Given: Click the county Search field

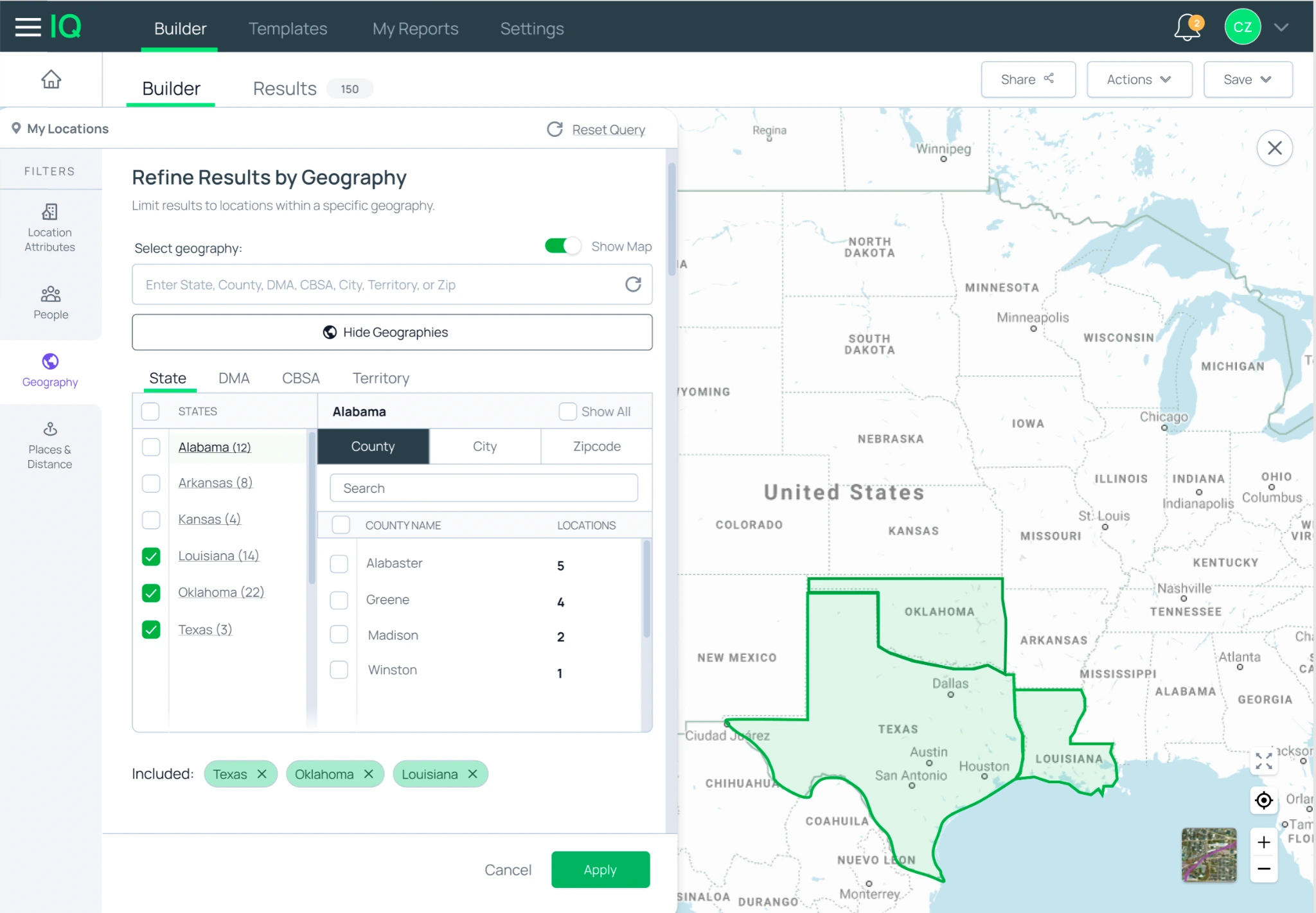Looking at the screenshot, I should [x=484, y=488].
